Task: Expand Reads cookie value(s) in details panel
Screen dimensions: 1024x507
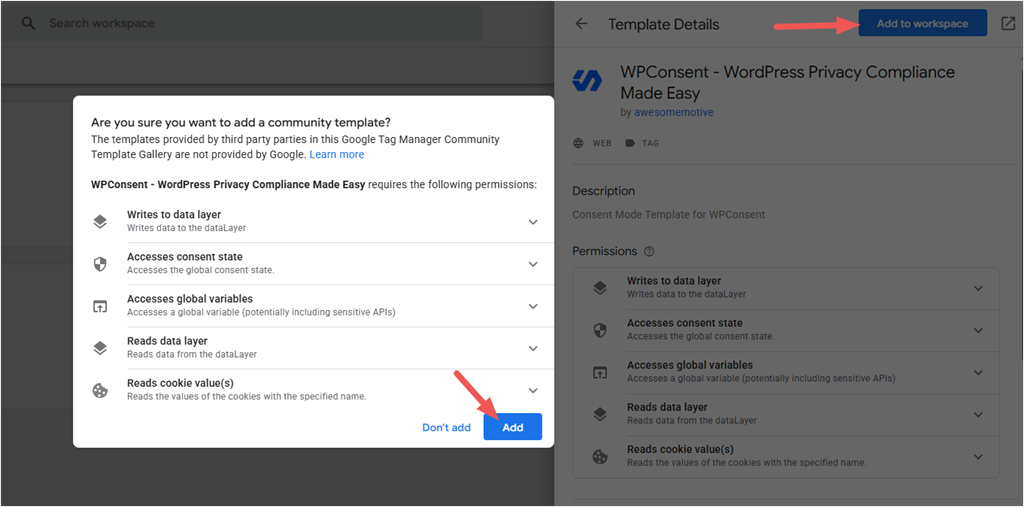Action: (x=978, y=457)
